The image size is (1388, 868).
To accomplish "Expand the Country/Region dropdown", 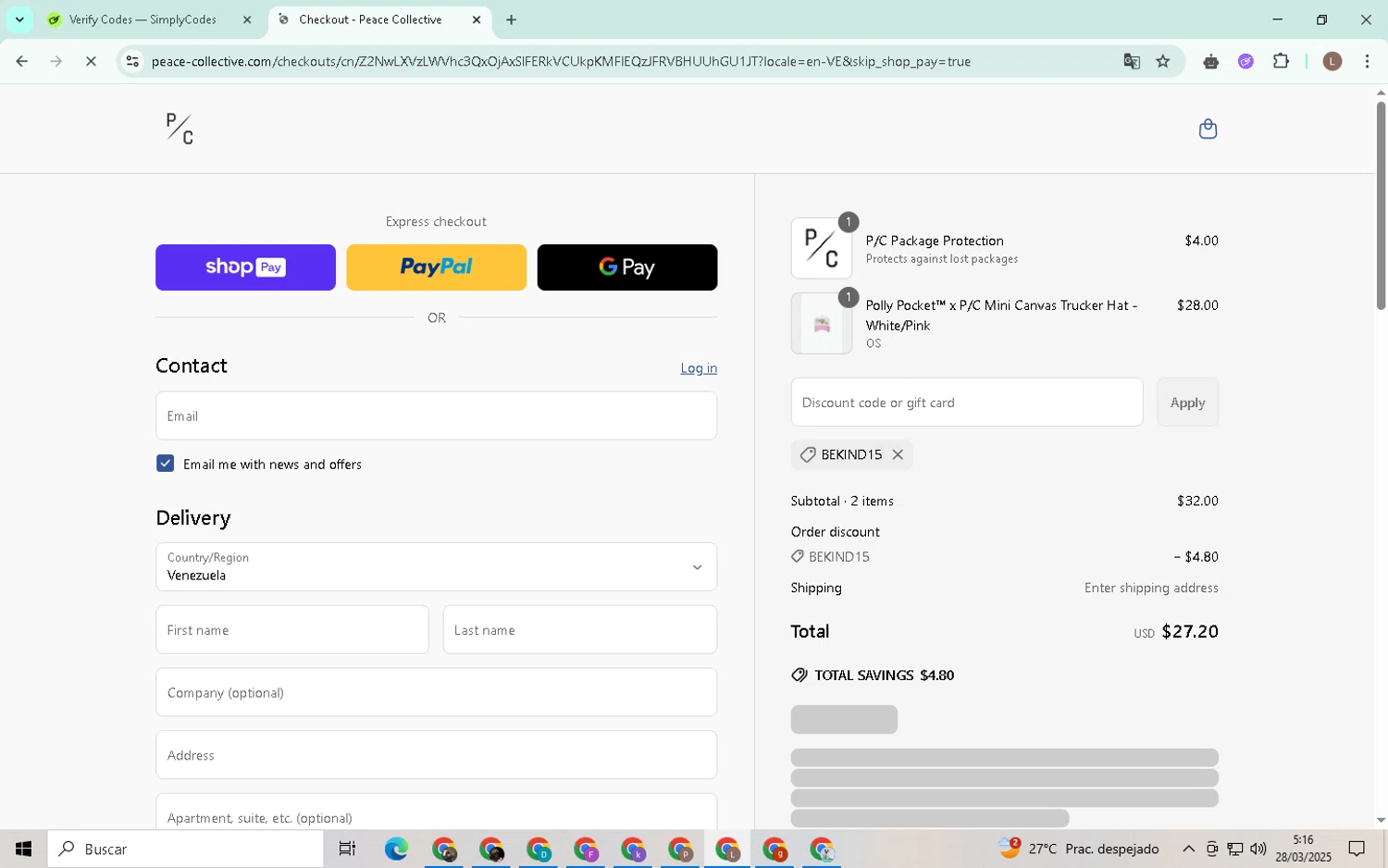I will [436, 566].
